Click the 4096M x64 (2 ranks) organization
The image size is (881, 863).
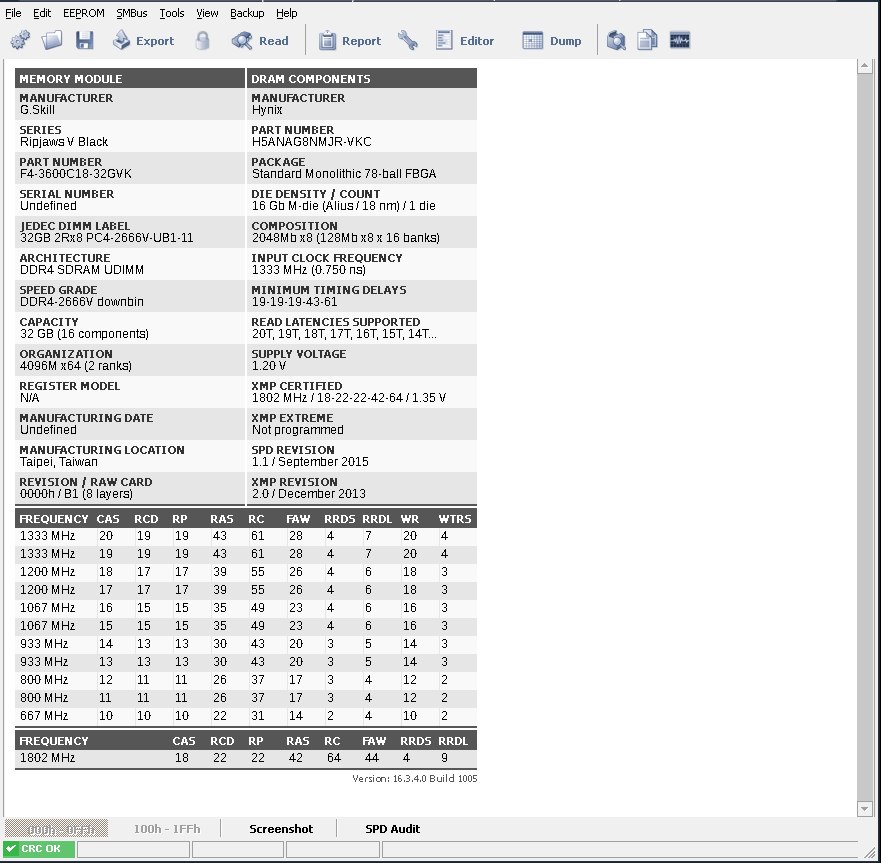[75, 366]
